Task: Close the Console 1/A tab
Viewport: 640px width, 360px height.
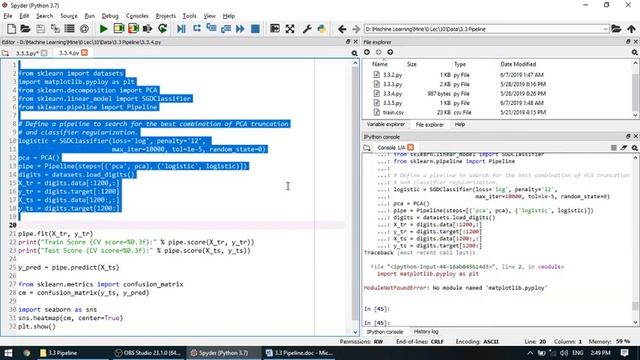Action: click(x=411, y=147)
